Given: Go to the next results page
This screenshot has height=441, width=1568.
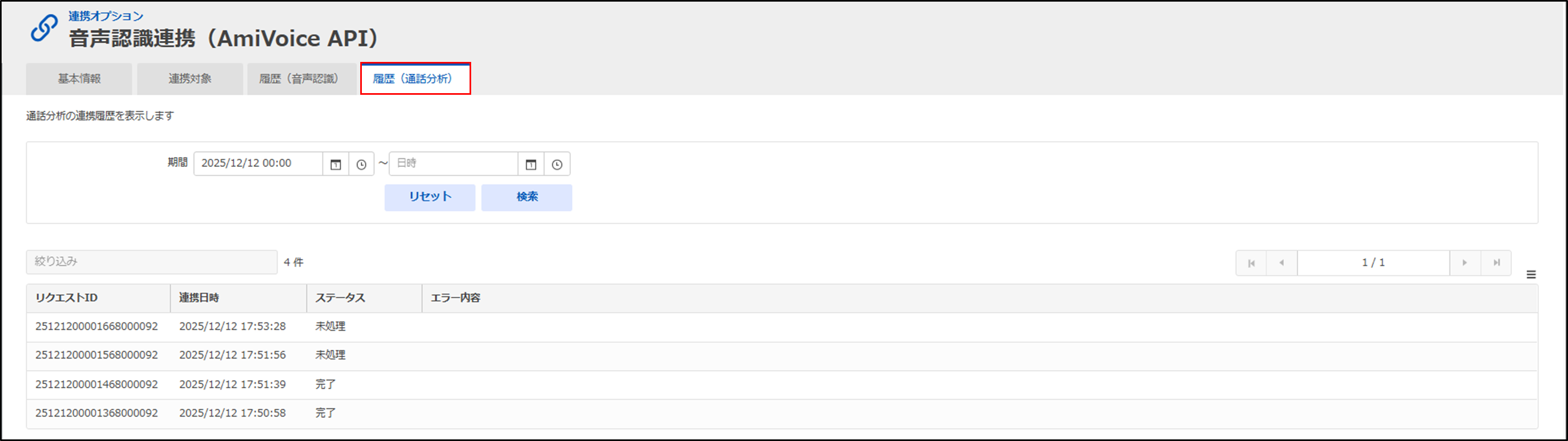Looking at the screenshot, I should tap(1465, 263).
